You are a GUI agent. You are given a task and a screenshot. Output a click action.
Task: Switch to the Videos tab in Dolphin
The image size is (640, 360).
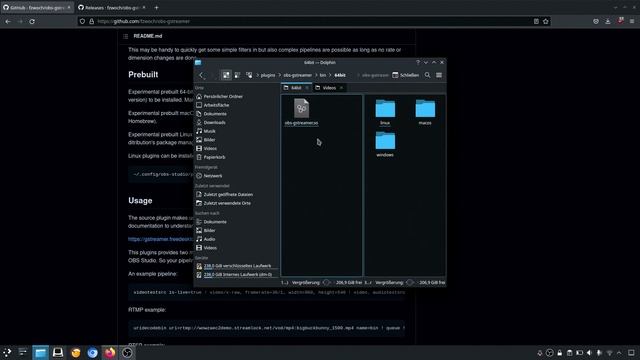pos(329,88)
